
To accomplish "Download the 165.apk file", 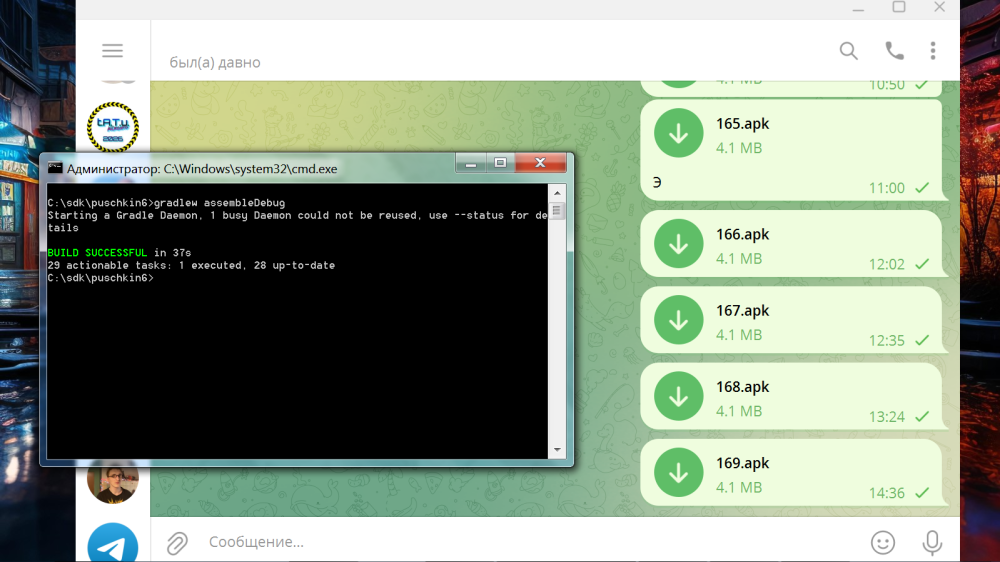I will point(679,133).
